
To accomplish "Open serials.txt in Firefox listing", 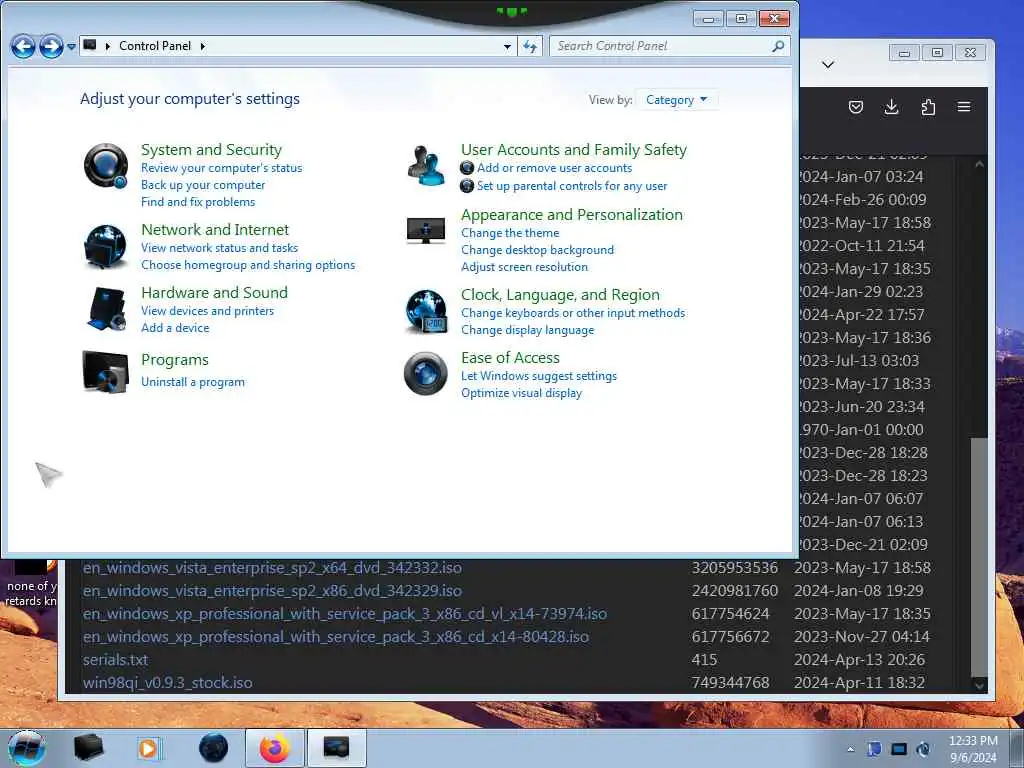I will (116, 660).
